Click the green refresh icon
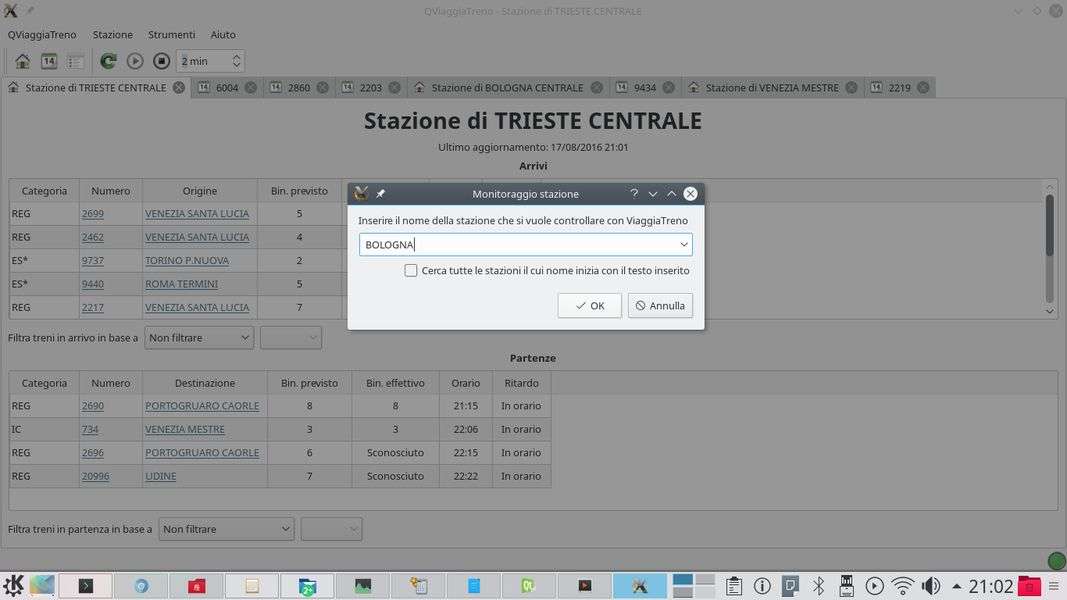 click(108, 61)
